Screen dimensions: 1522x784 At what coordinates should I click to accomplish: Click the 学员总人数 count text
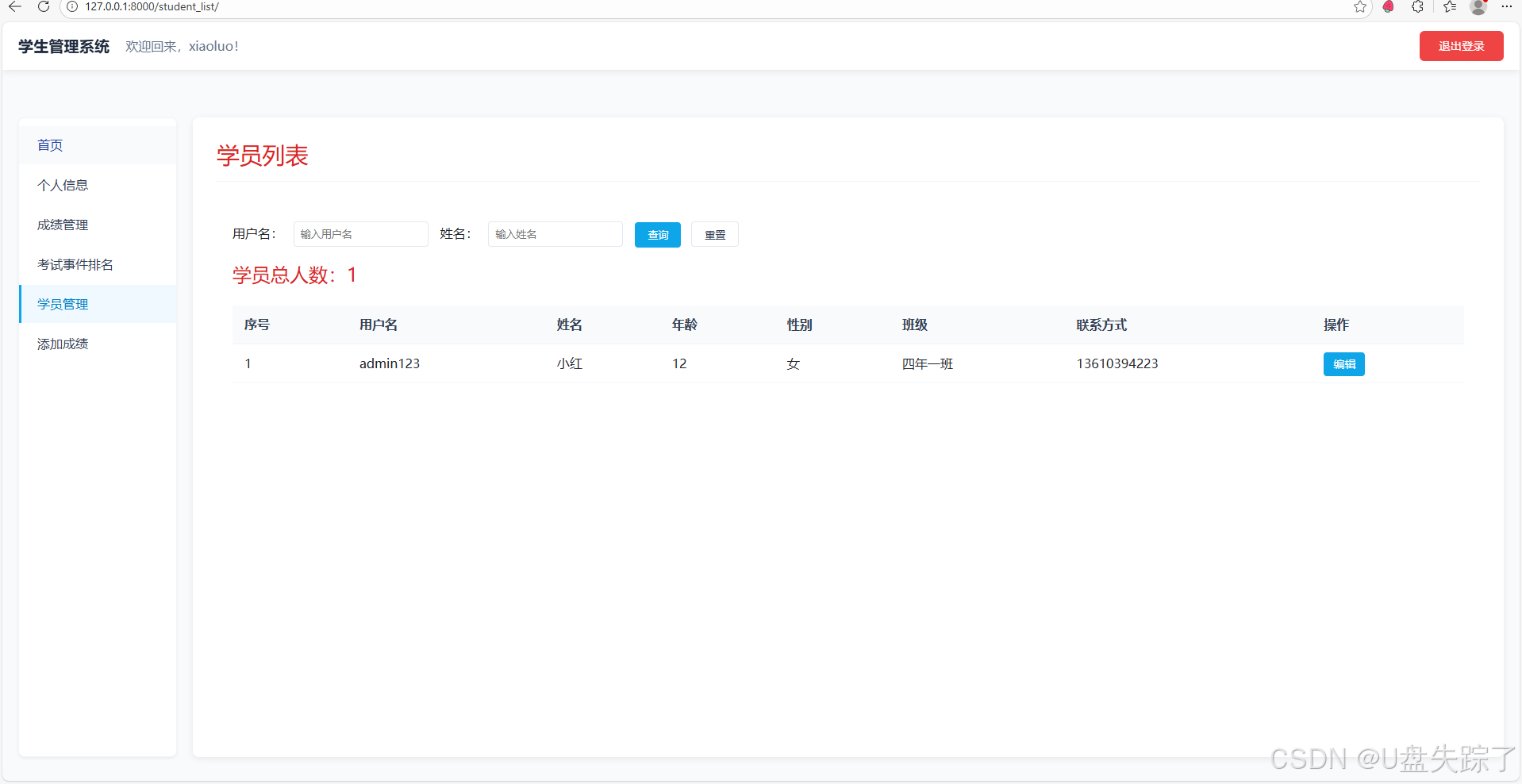pyautogui.click(x=294, y=275)
